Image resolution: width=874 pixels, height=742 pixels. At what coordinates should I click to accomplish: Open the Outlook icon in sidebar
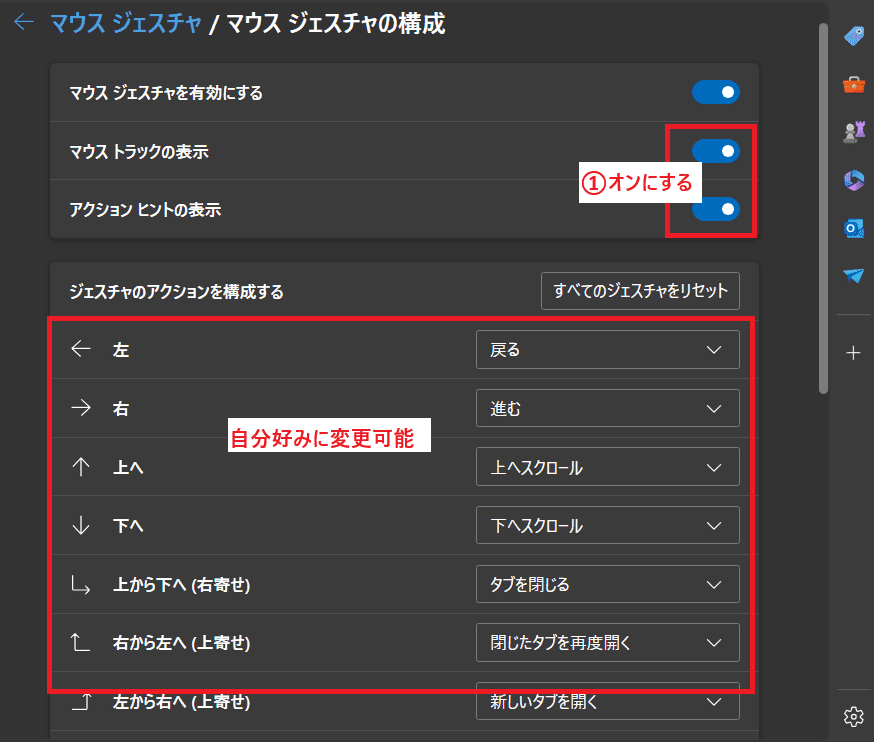pos(853,228)
